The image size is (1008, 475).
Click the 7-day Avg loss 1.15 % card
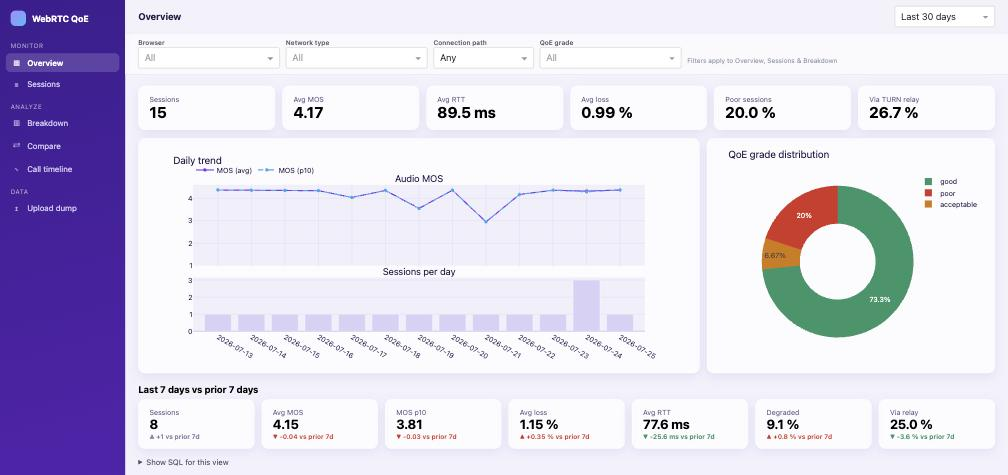click(x=566, y=424)
